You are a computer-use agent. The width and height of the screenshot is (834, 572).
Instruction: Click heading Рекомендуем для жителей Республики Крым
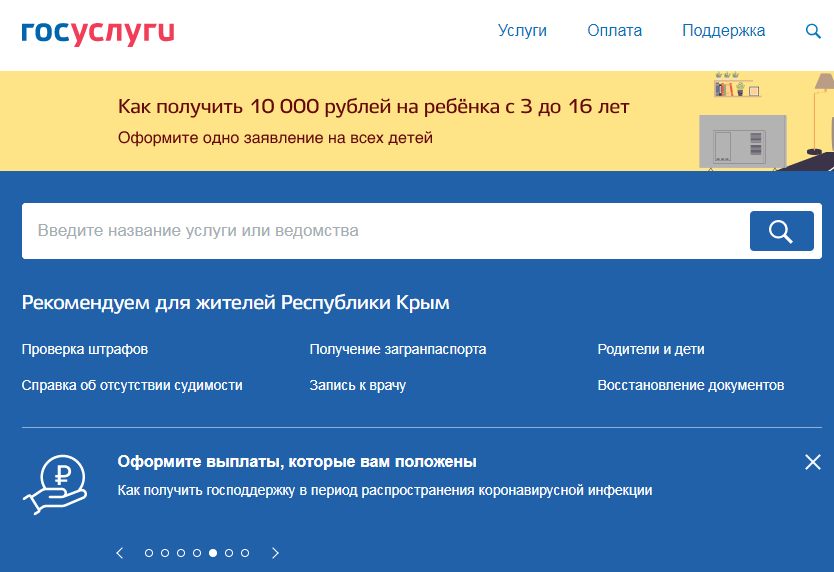pyautogui.click(x=236, y=303)
